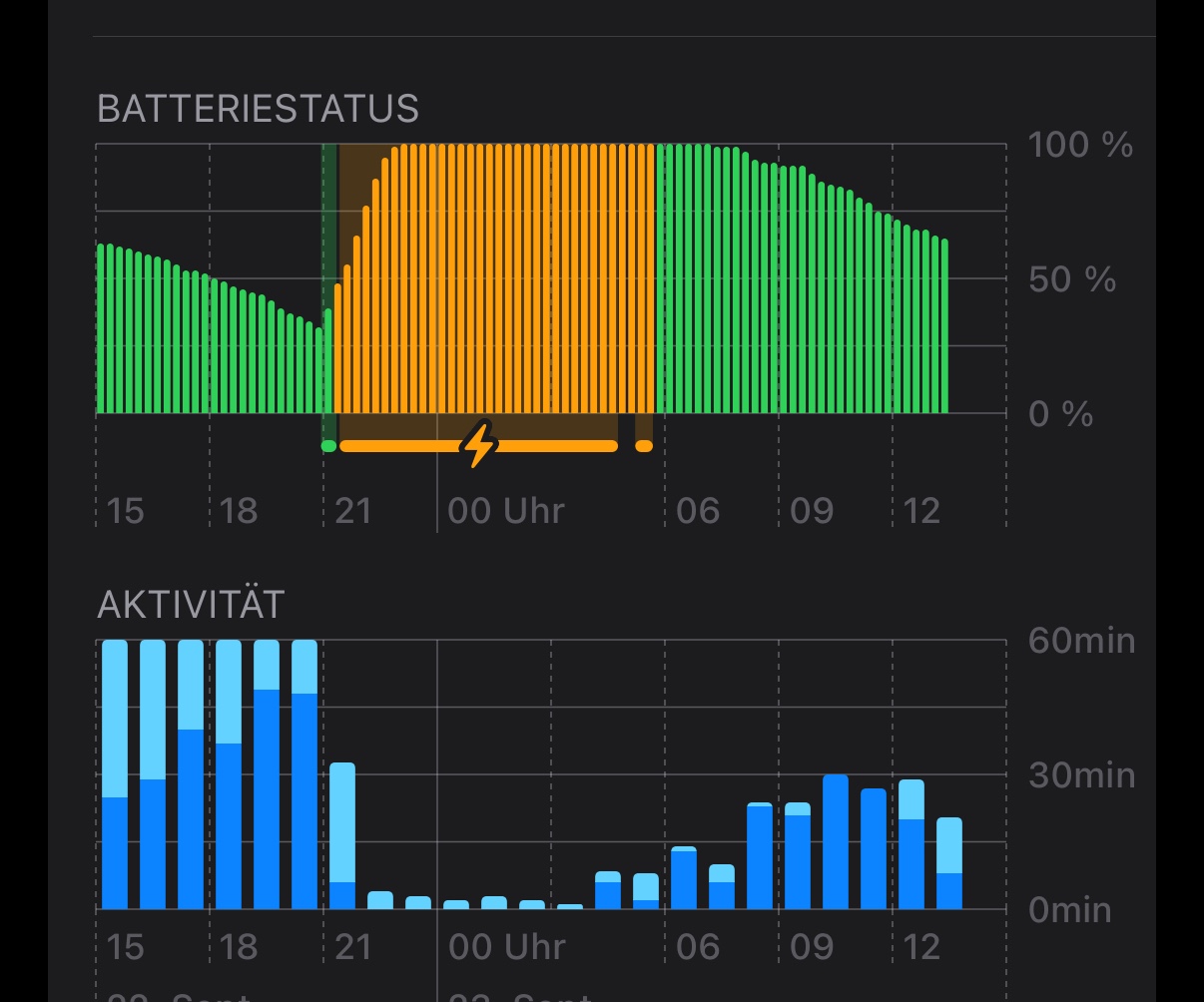The width and height of the screenshot is (1204, 1002).
Task: Tap the green battery bars at 18
Action: point(214,346)
